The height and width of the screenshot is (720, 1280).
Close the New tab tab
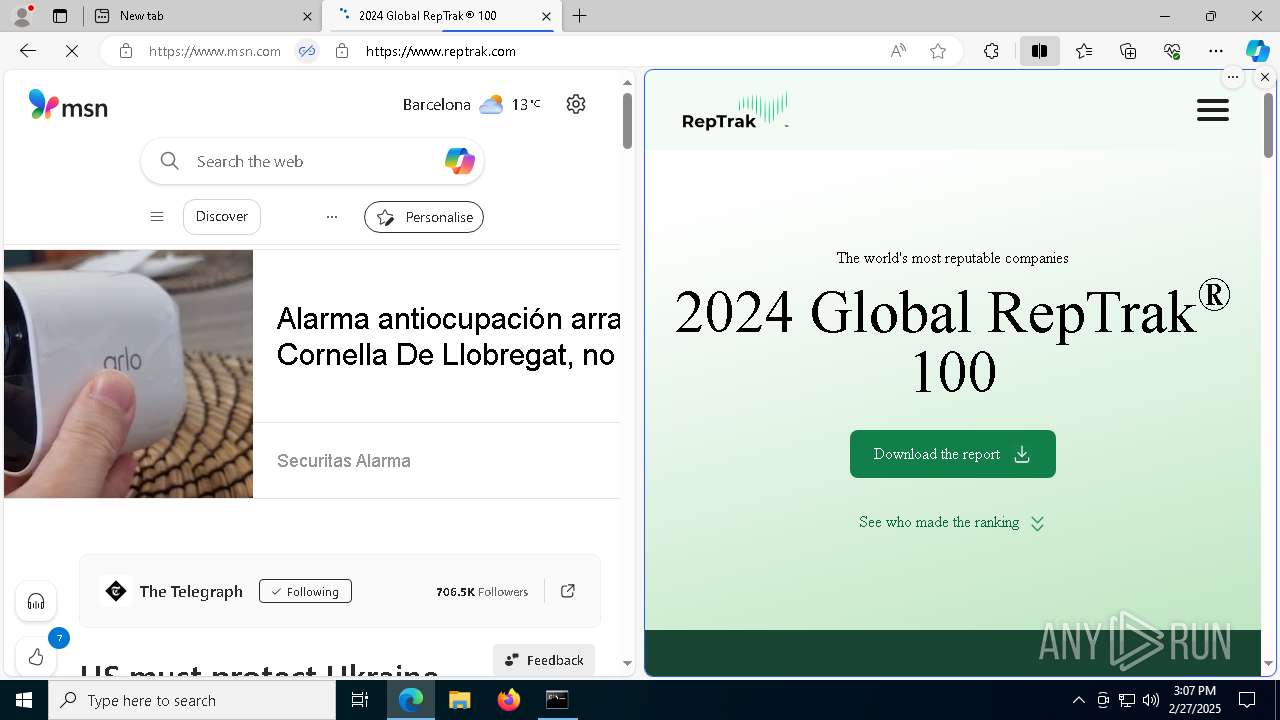(x=307, y=16)
